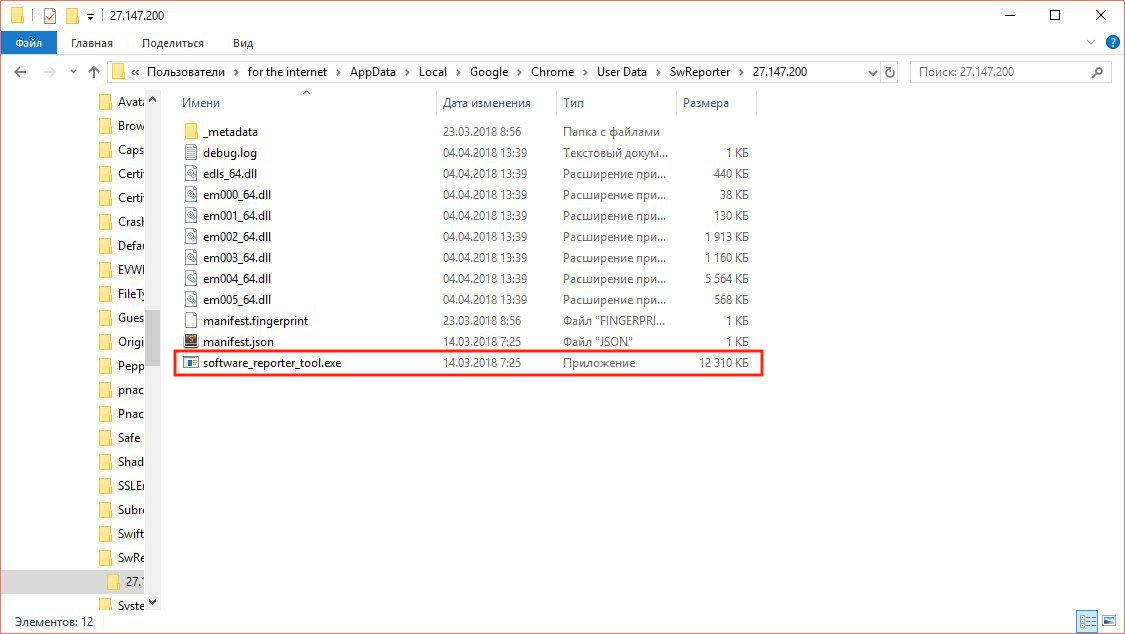Select the em003_64.dll file icon
Screen dimensions: 1125x634
coord(191,257)
